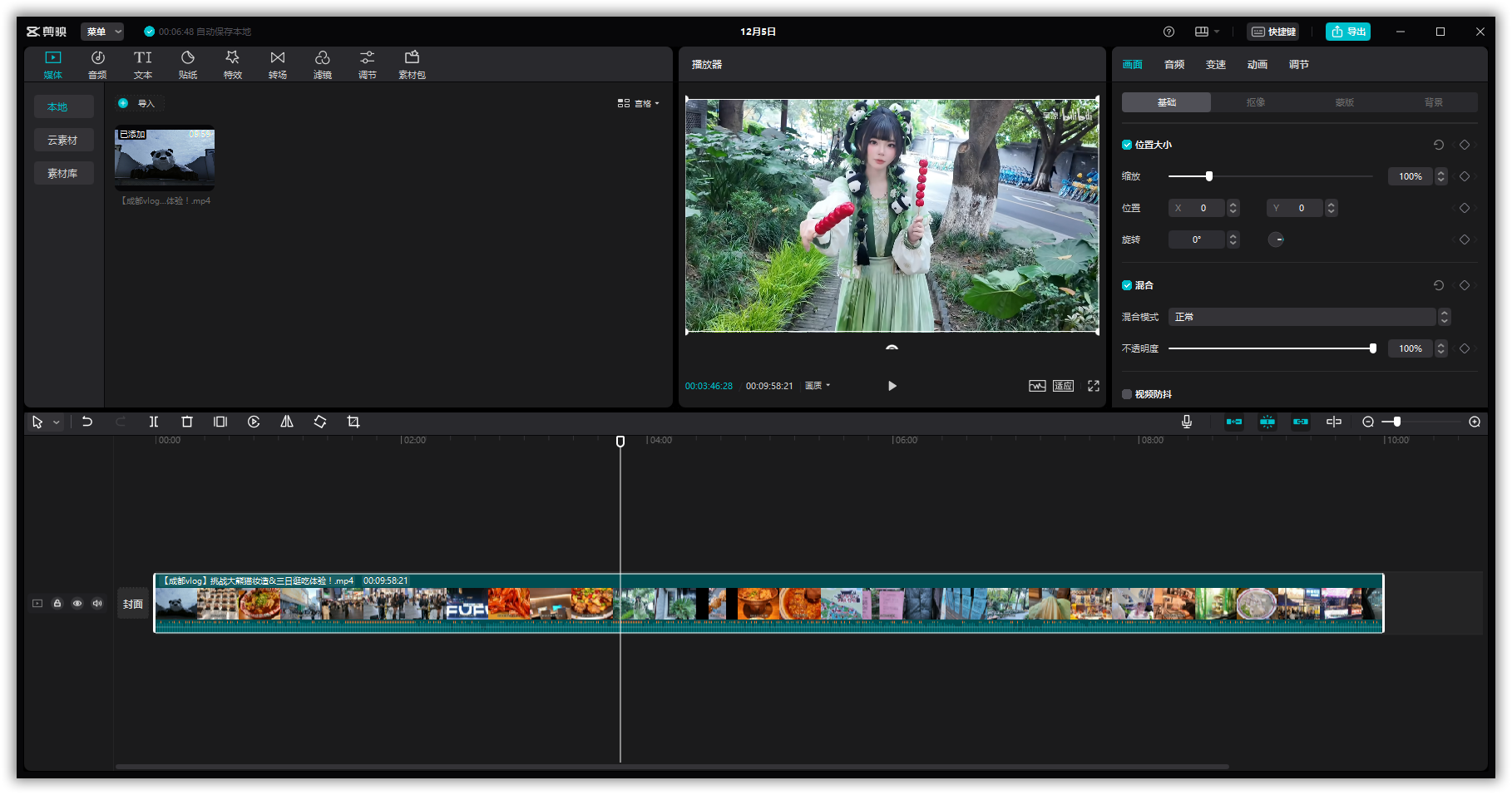Viewport: 1512px width, 795px height.
Task: Open the Transitions (转场) panel
Action: coord(278,64)
